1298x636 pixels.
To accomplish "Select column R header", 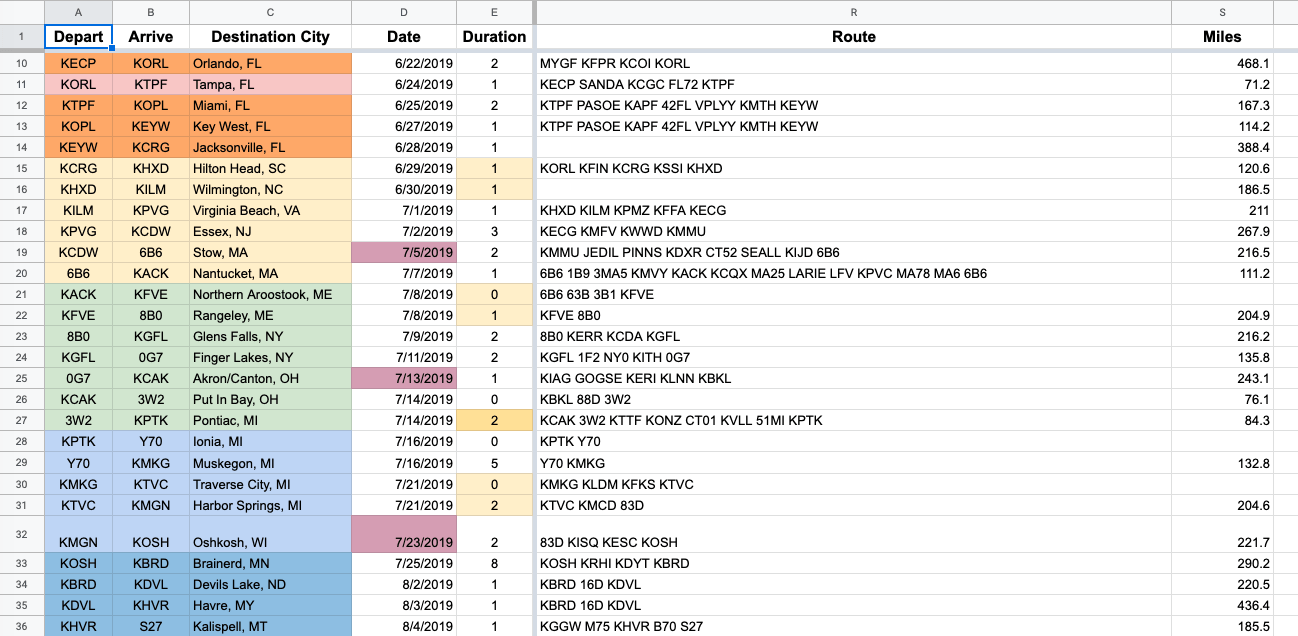I will 853,12.
